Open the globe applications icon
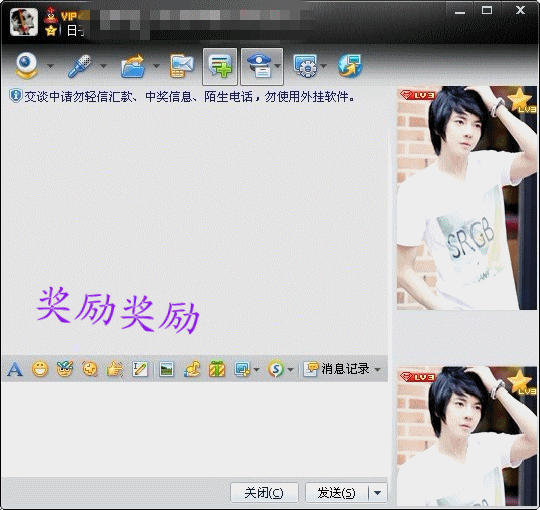Screen dimensions: 540x510 point(350,65)
